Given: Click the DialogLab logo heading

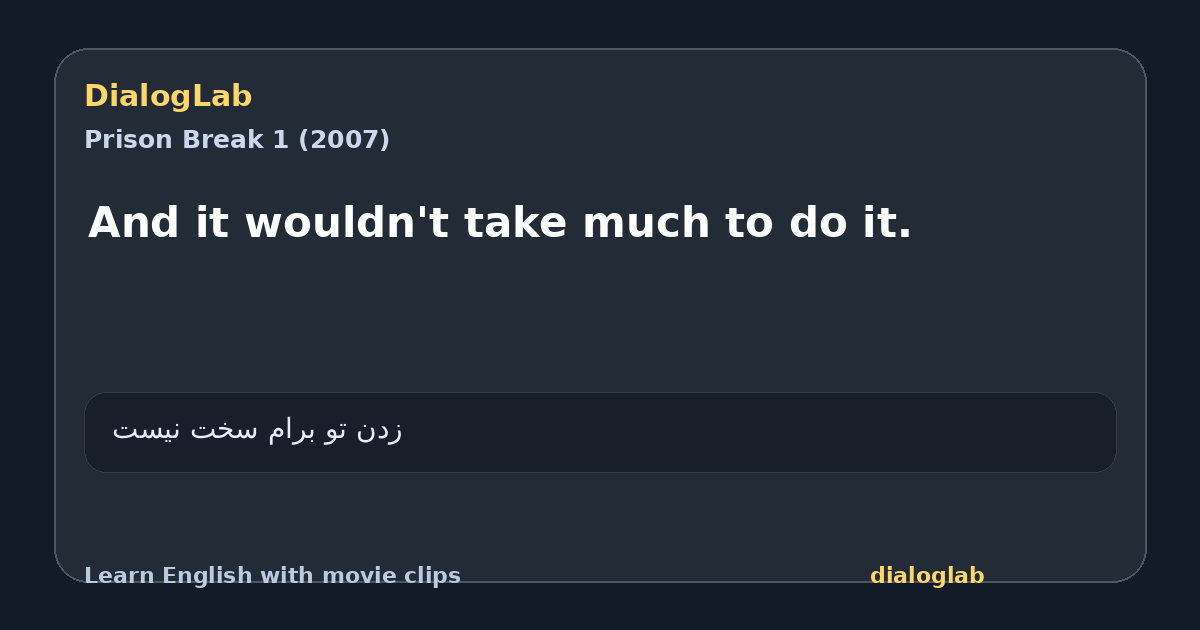Looking at the screenshot, I should [168, 97].
